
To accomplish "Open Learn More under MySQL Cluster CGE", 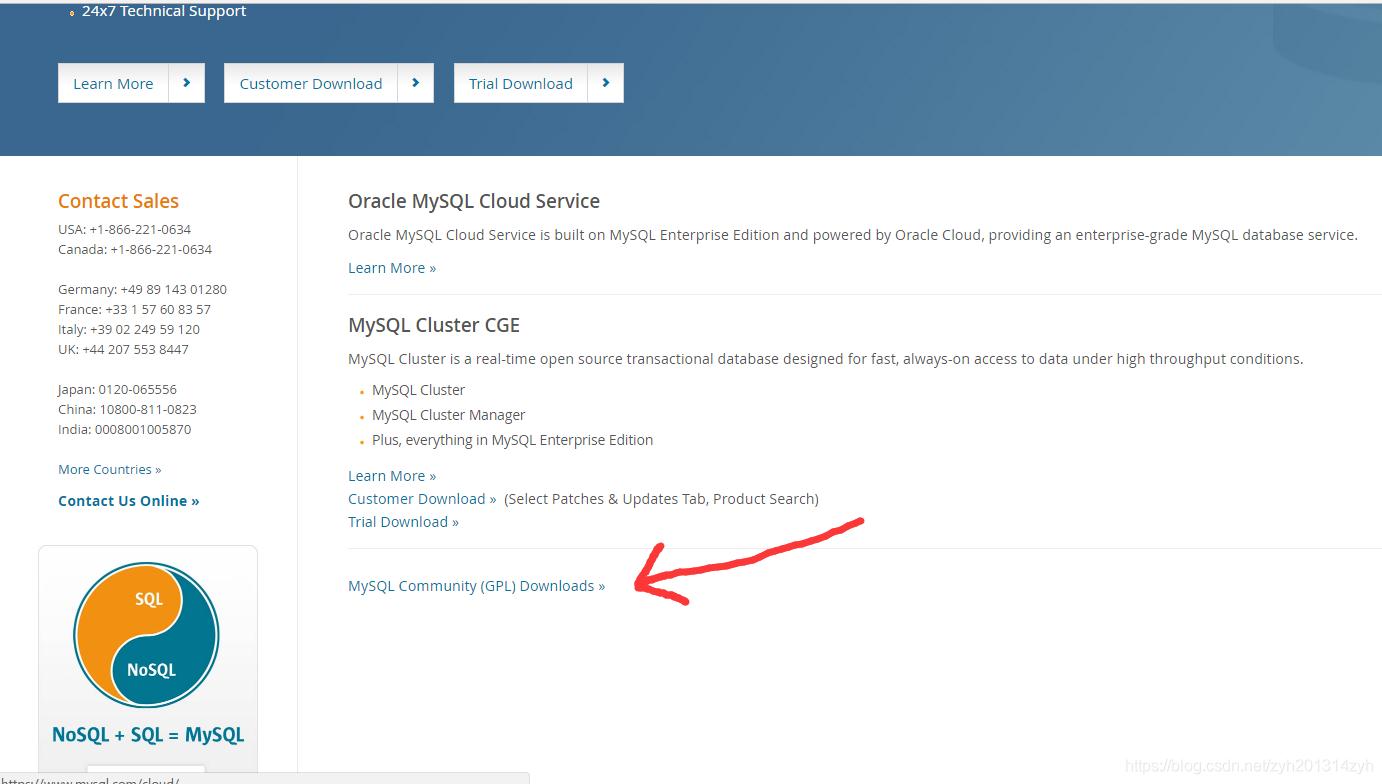I will (392, 476).
